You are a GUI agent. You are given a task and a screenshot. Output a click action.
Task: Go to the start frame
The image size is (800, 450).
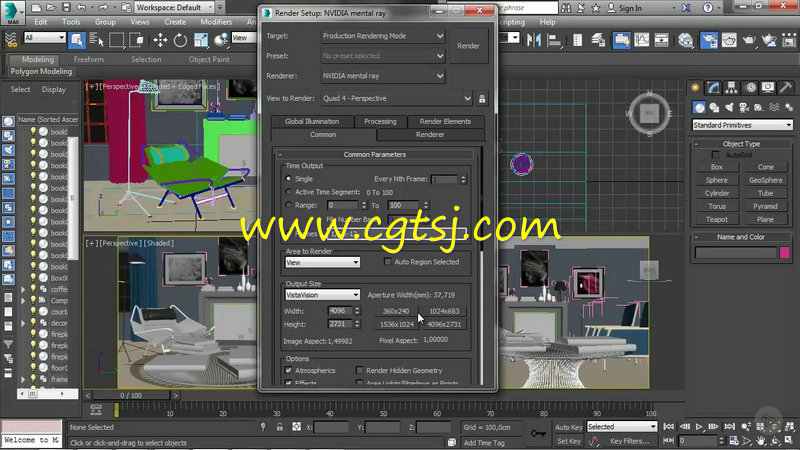coord(668,427)
